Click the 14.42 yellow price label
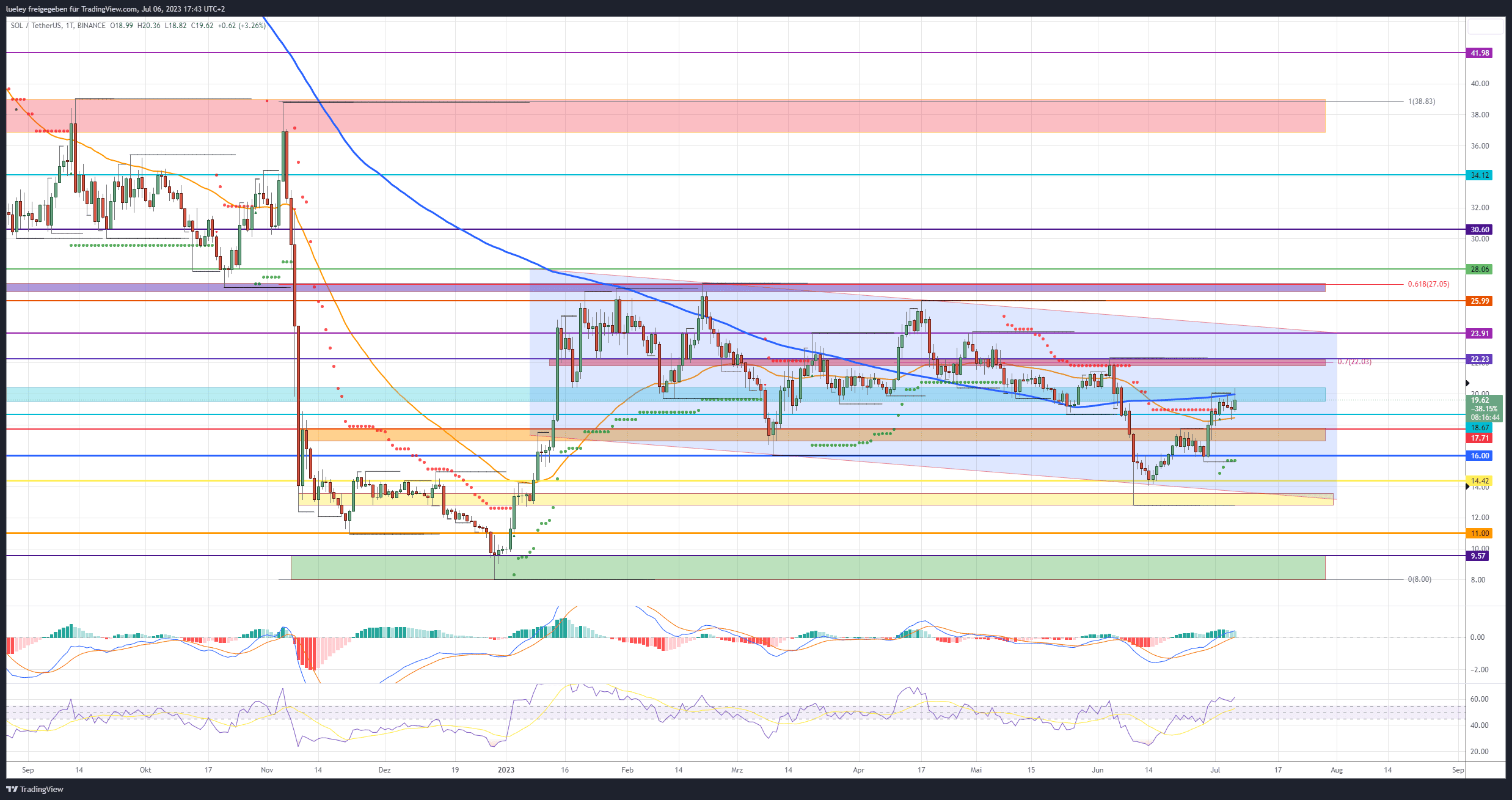This screenshot has width=1512, height=800. pyautogui.click(x=1479, y=481)
